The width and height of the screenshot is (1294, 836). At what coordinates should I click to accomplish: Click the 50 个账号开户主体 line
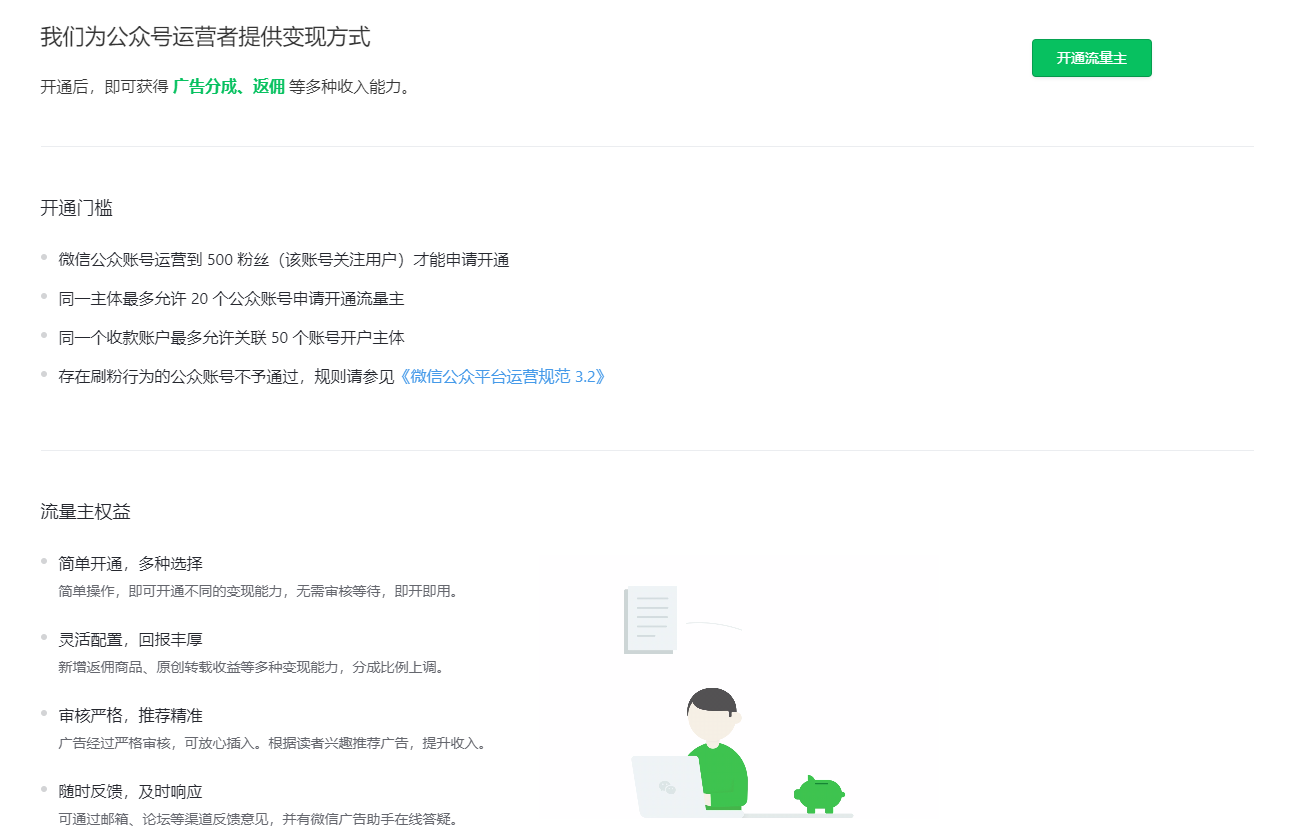click(231, 338)
